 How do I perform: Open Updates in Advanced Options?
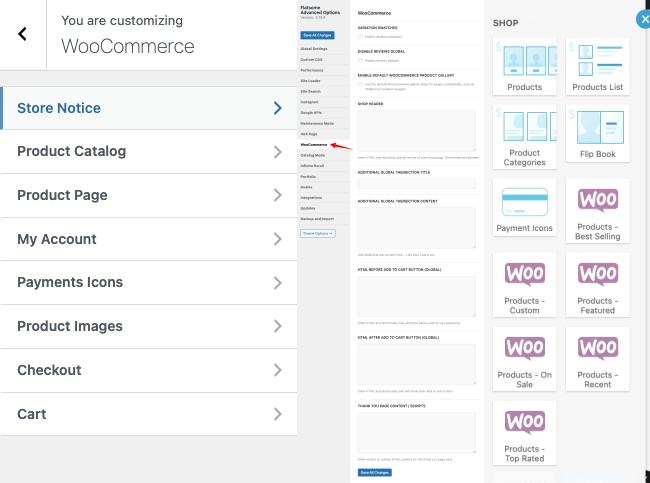(x=324, y=208)
